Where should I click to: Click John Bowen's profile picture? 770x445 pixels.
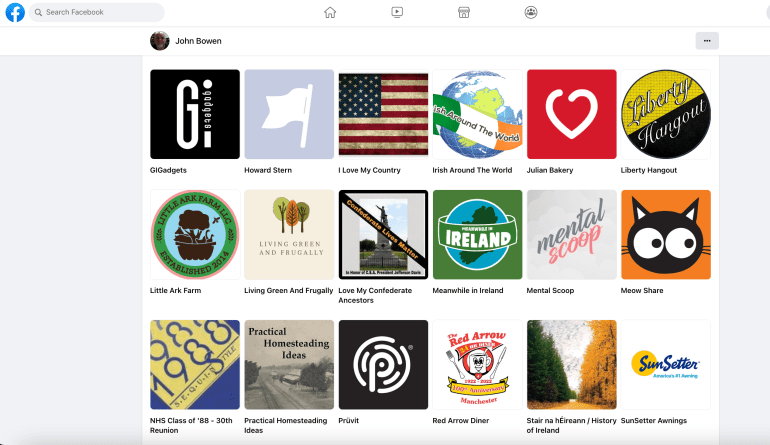click(159, 41)
